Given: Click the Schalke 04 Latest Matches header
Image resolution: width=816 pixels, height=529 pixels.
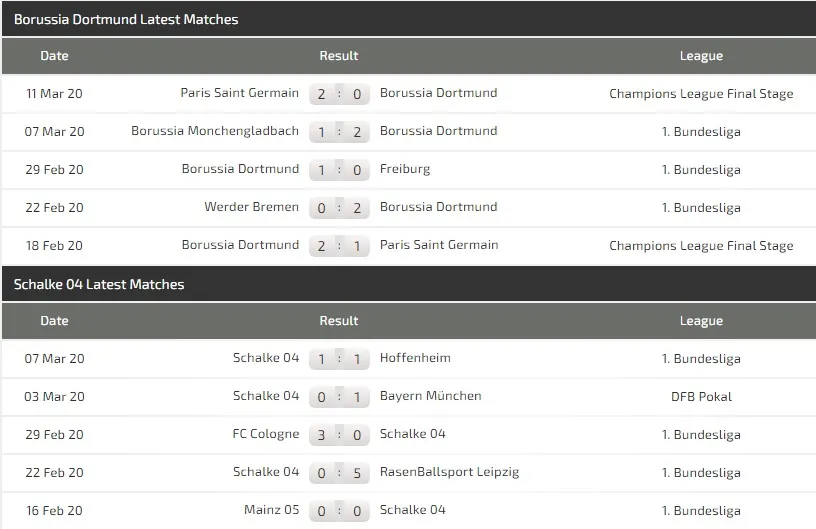Looking at the screenshot, I should coord(99,284).
